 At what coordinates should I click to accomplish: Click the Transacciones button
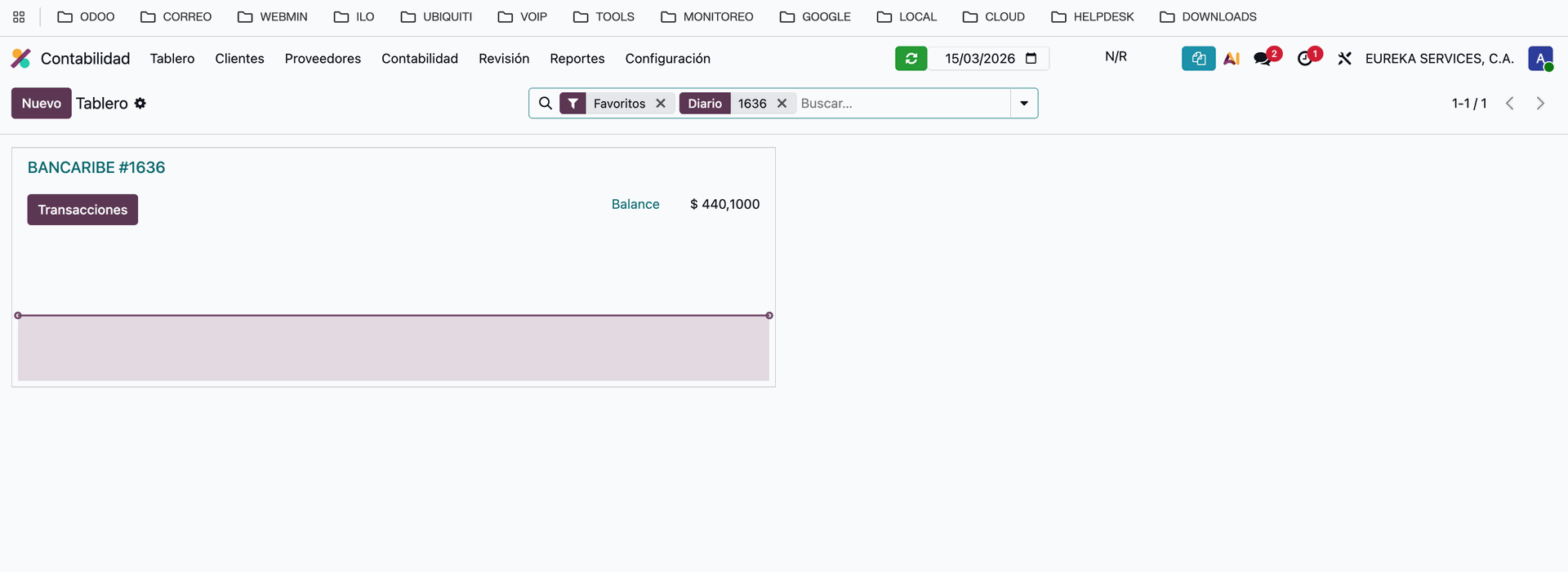coord(82,210)
